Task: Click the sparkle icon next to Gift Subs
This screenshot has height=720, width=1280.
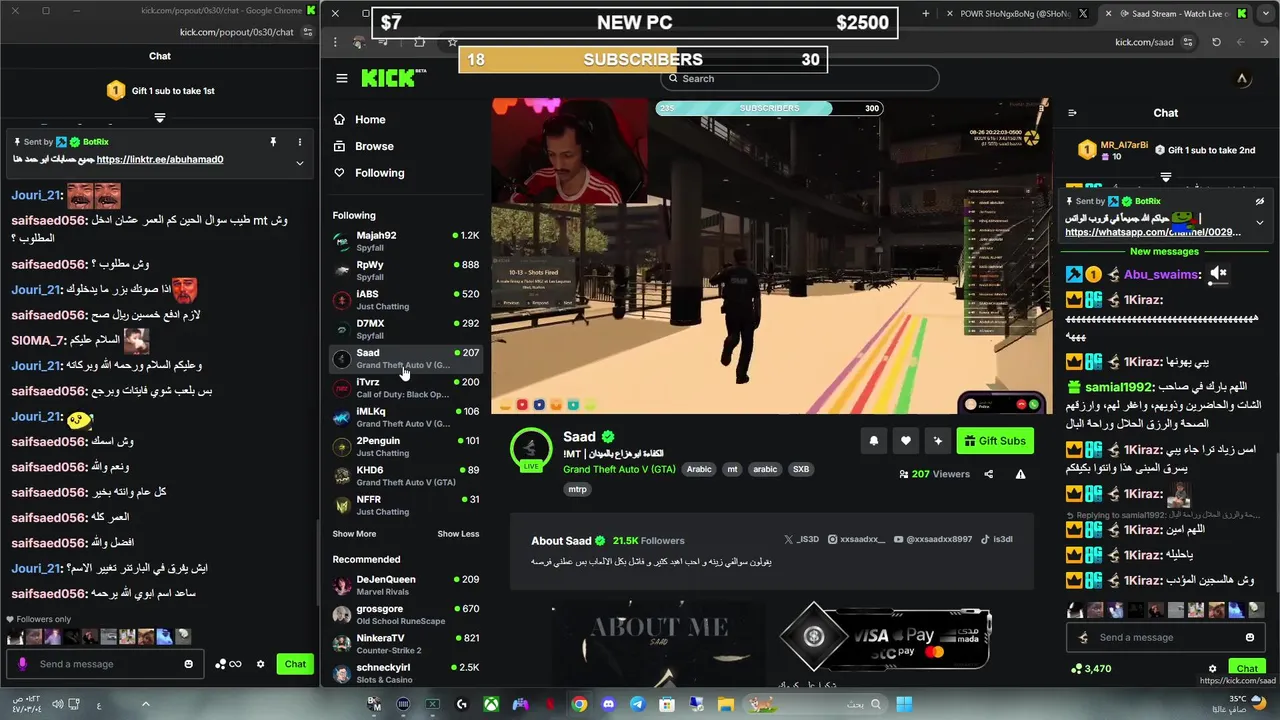Action: pyautogui.click(x=938, y=441)
